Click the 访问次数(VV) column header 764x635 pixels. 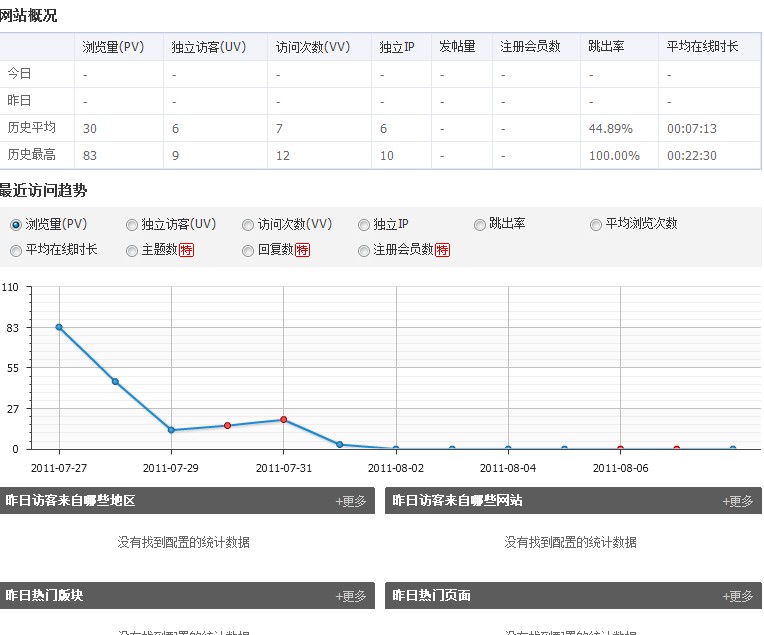click(x=313, y=47)
